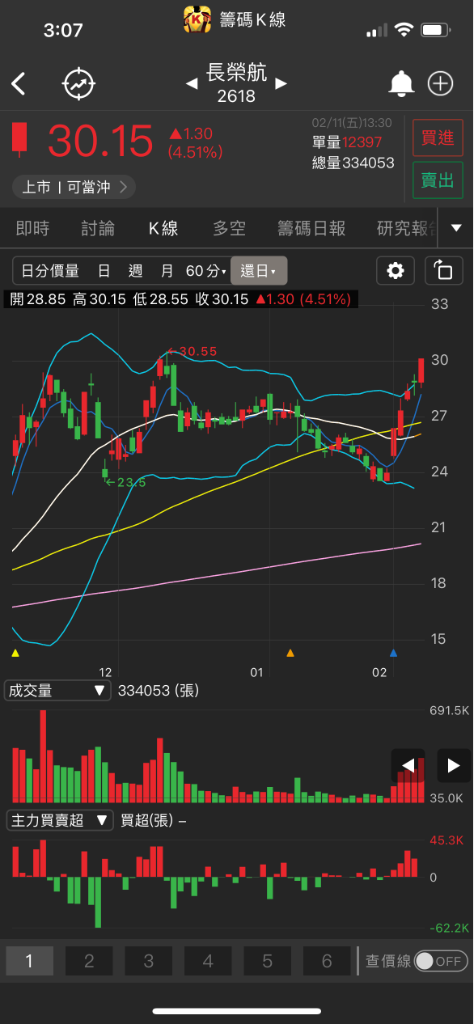
Task: Select chart preset 6
Action: (x=326, y=961)
